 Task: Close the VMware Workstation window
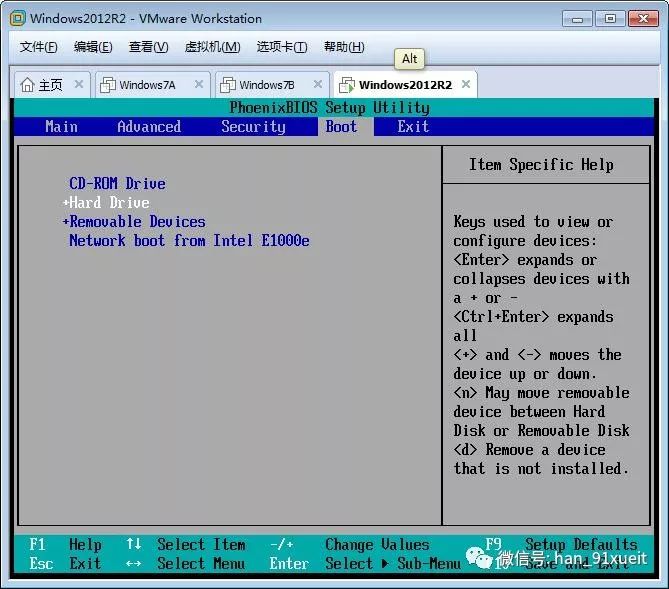643,19
